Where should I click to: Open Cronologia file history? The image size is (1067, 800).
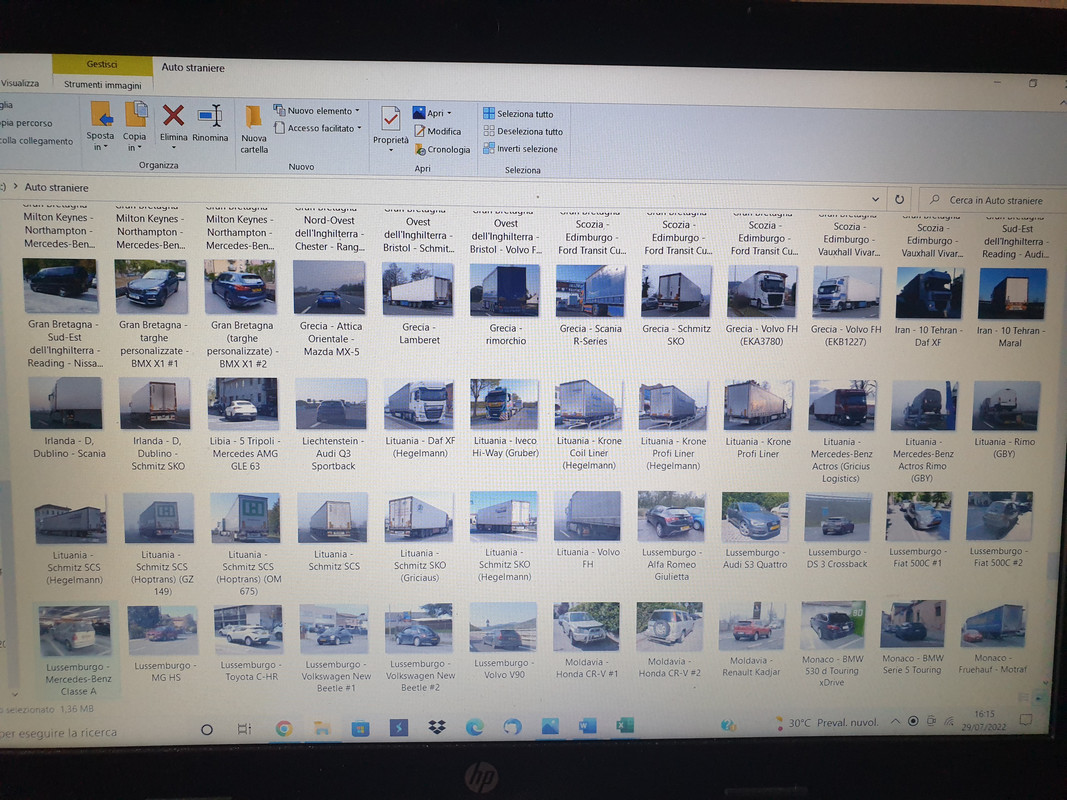(442, 150)
